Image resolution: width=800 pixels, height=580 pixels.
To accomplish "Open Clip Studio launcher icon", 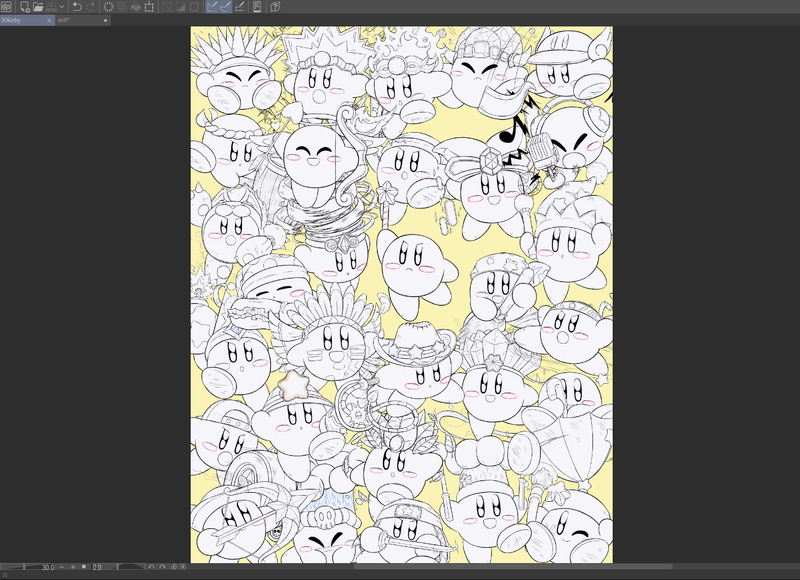I will click(x=6, y=7).
